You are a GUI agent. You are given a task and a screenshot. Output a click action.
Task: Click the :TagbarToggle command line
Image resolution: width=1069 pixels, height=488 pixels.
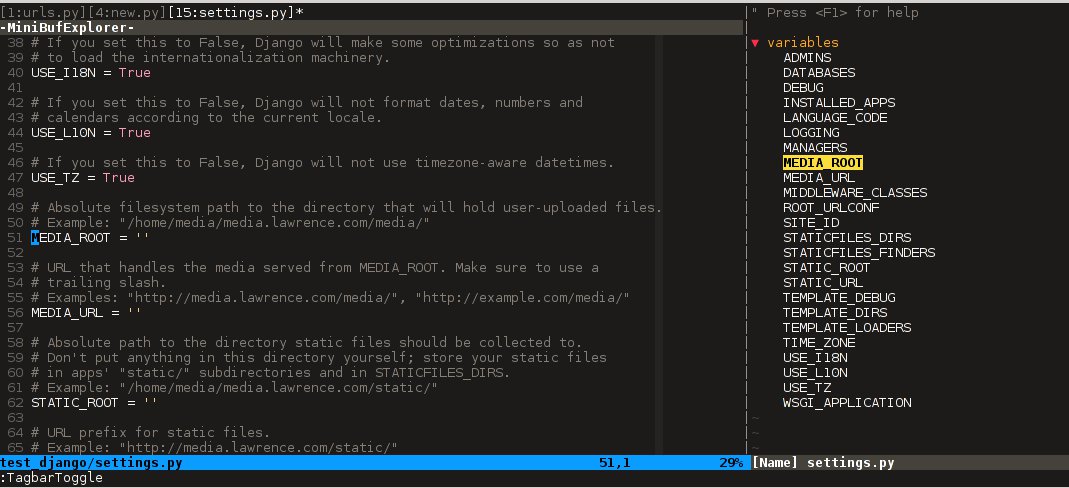[51, 478]
